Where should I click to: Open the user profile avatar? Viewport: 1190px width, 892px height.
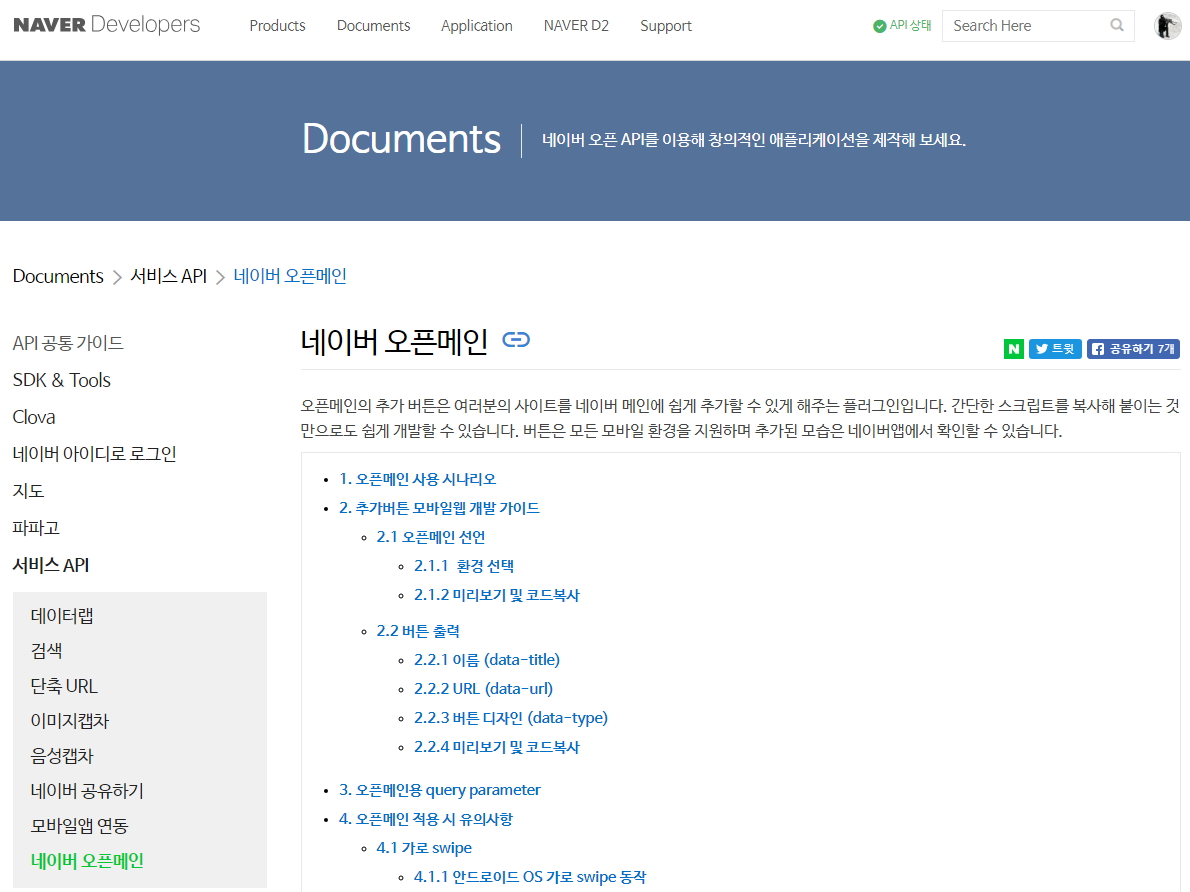[1167, 26]
